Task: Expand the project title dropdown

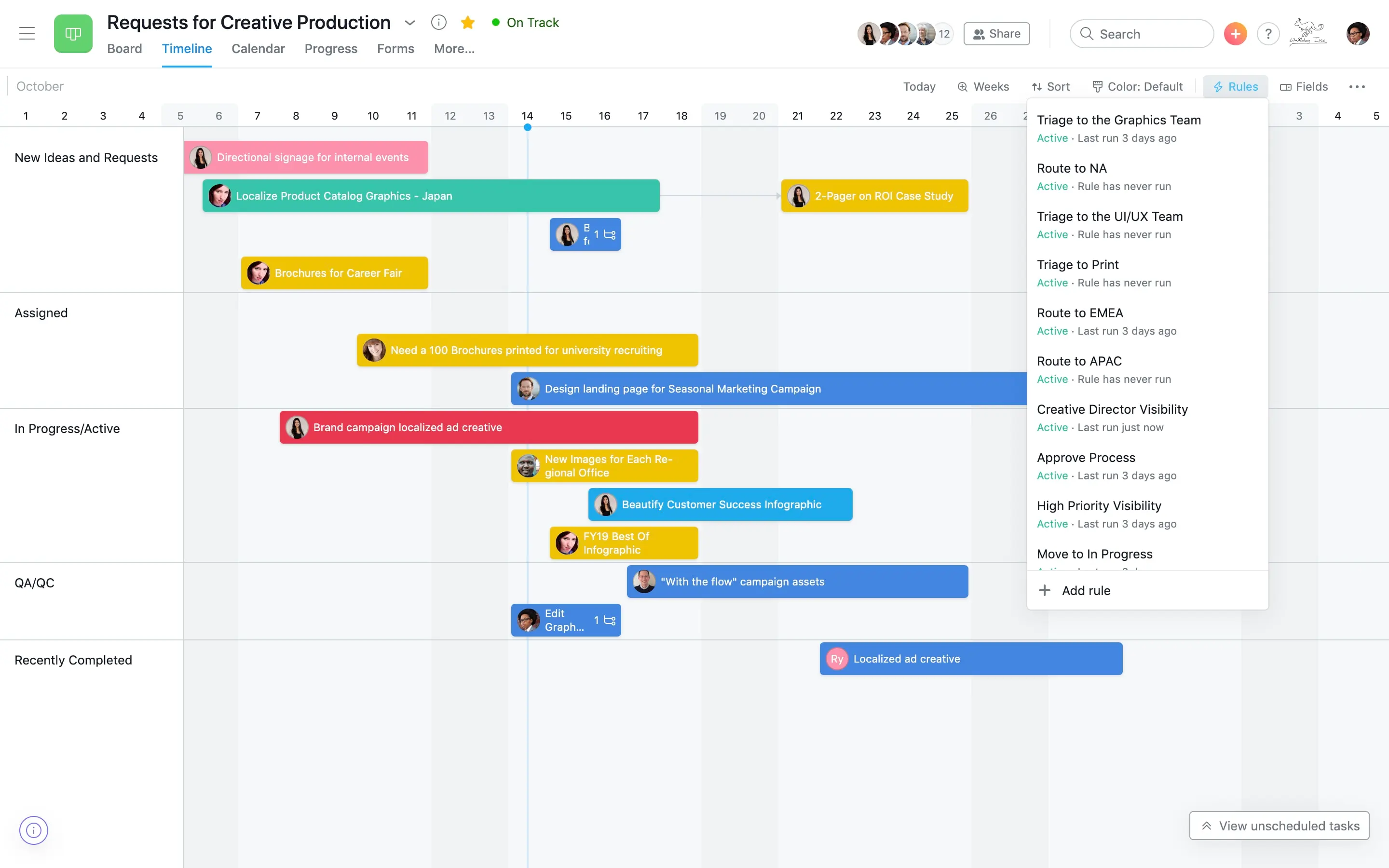Action: pos(410,22)
